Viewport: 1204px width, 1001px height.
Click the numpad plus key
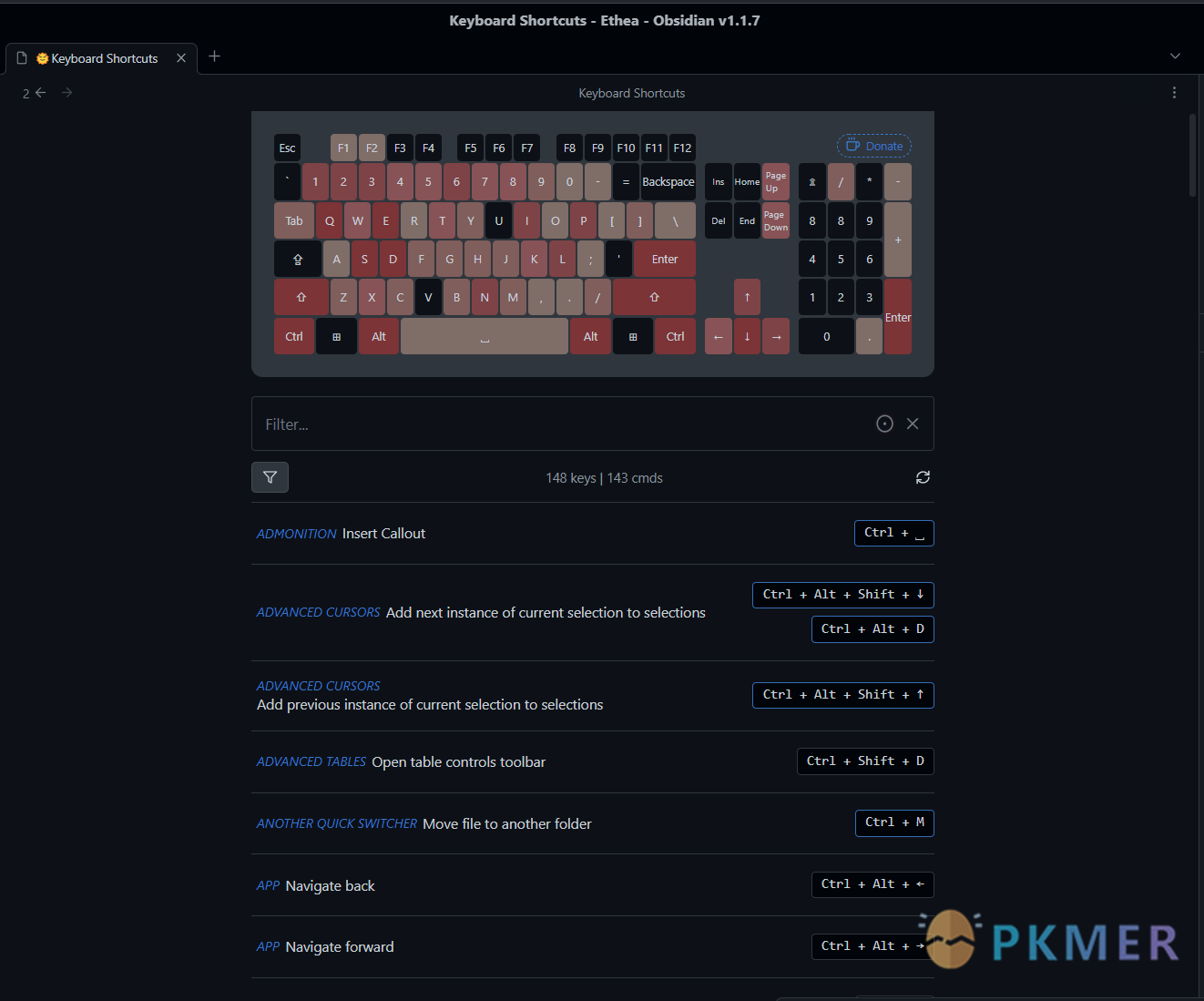click(x=898, y=240)
